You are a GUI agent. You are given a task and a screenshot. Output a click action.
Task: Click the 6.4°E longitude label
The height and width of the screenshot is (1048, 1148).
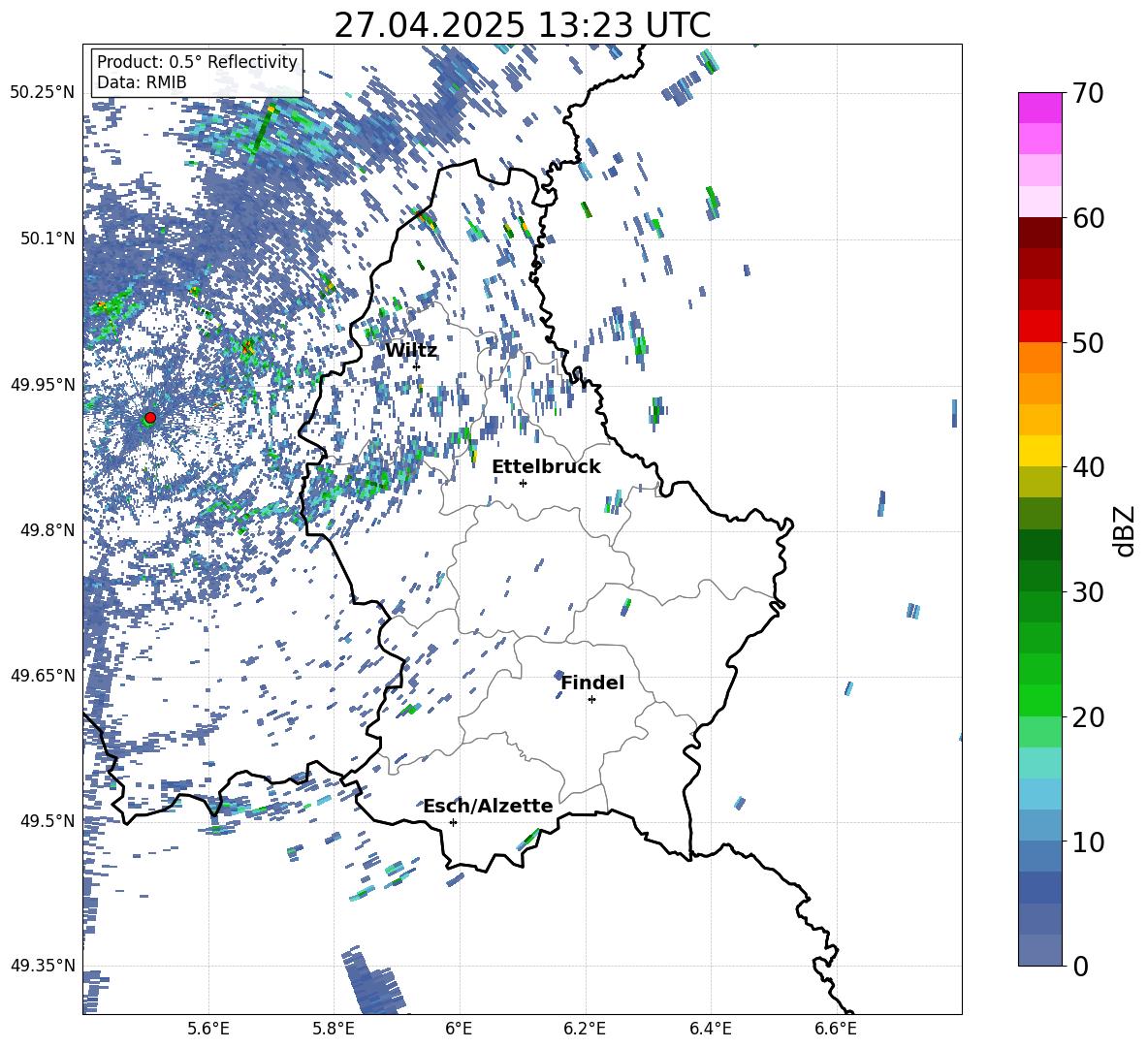click(x=710, y=1029)
